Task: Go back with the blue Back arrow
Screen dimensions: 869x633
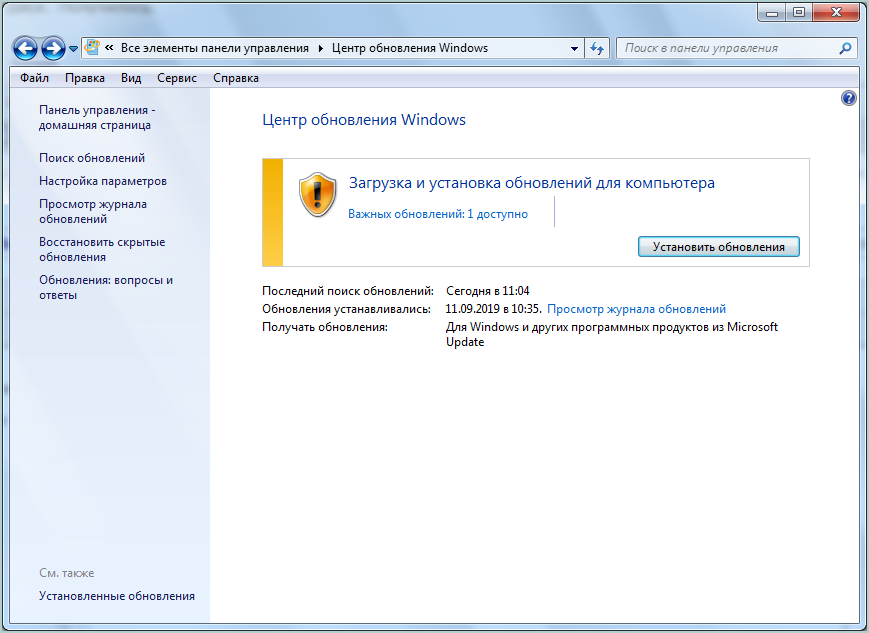Action: pyautogui.click(x=25, y=49)
